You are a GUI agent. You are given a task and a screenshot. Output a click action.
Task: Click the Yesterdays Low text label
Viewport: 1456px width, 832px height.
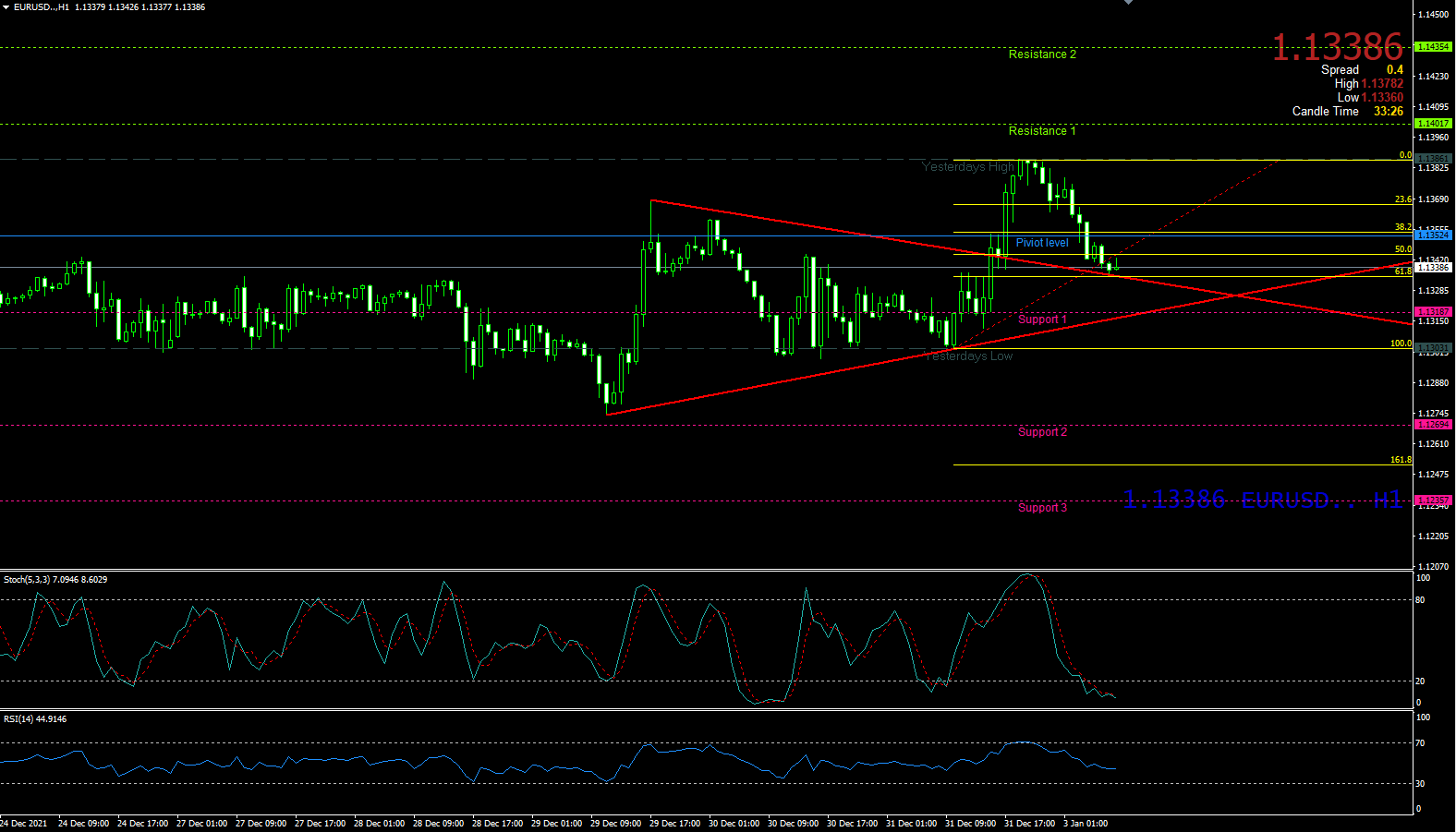[969, 356]
